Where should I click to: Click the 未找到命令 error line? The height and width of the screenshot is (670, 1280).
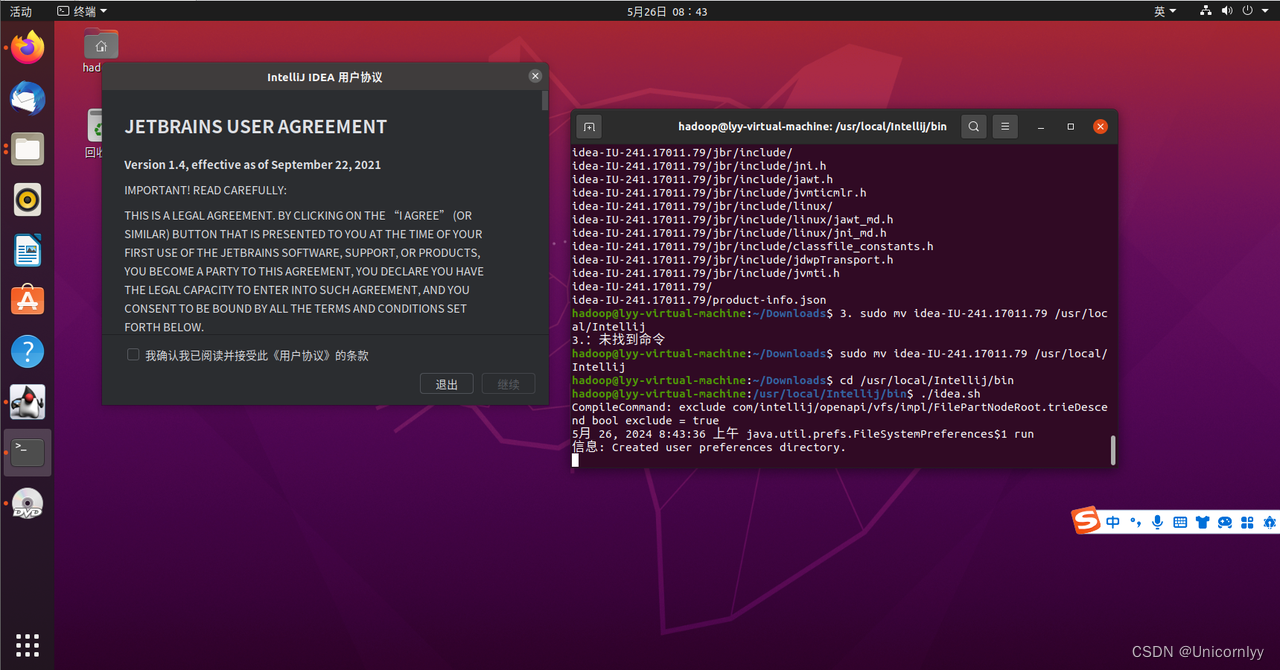[x=618, y=340]
